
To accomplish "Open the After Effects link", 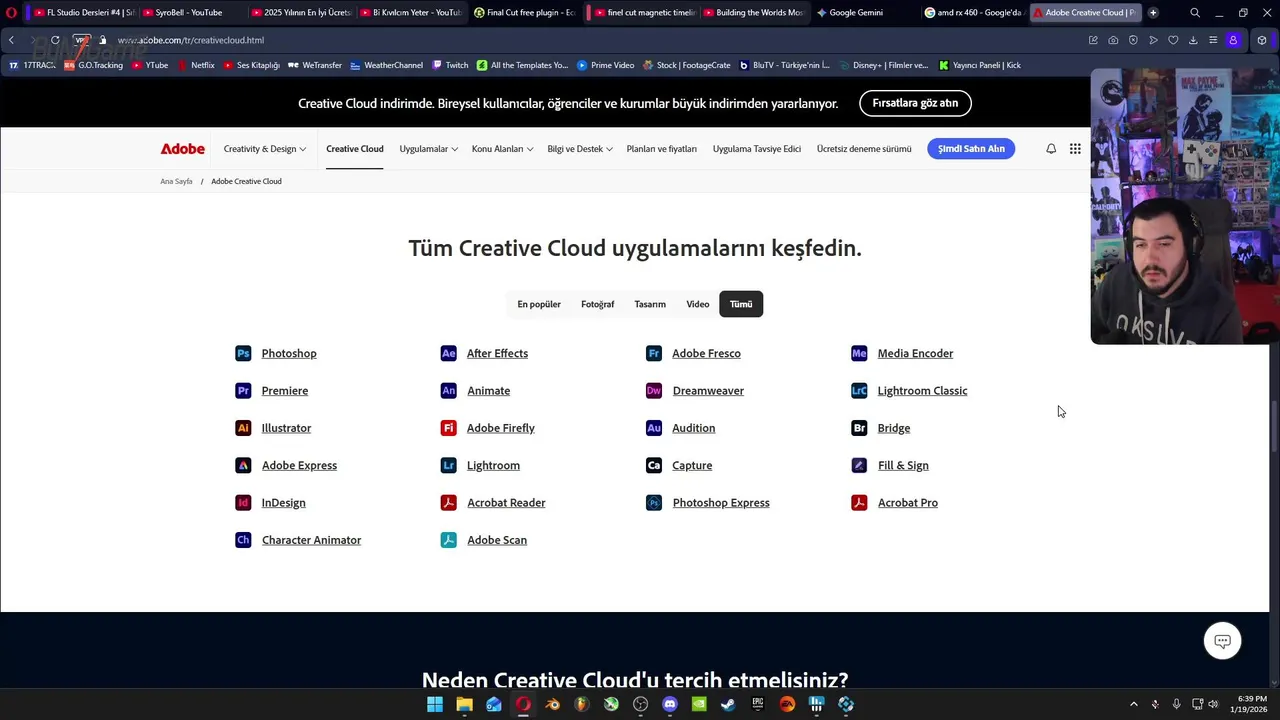I will pyautogui.click(x=497, y=353).
